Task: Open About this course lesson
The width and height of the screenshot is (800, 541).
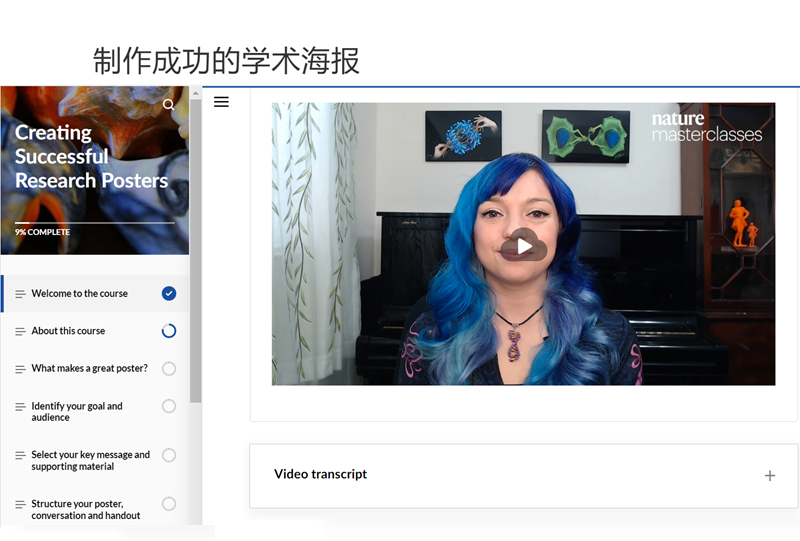Action: (95, 331)
